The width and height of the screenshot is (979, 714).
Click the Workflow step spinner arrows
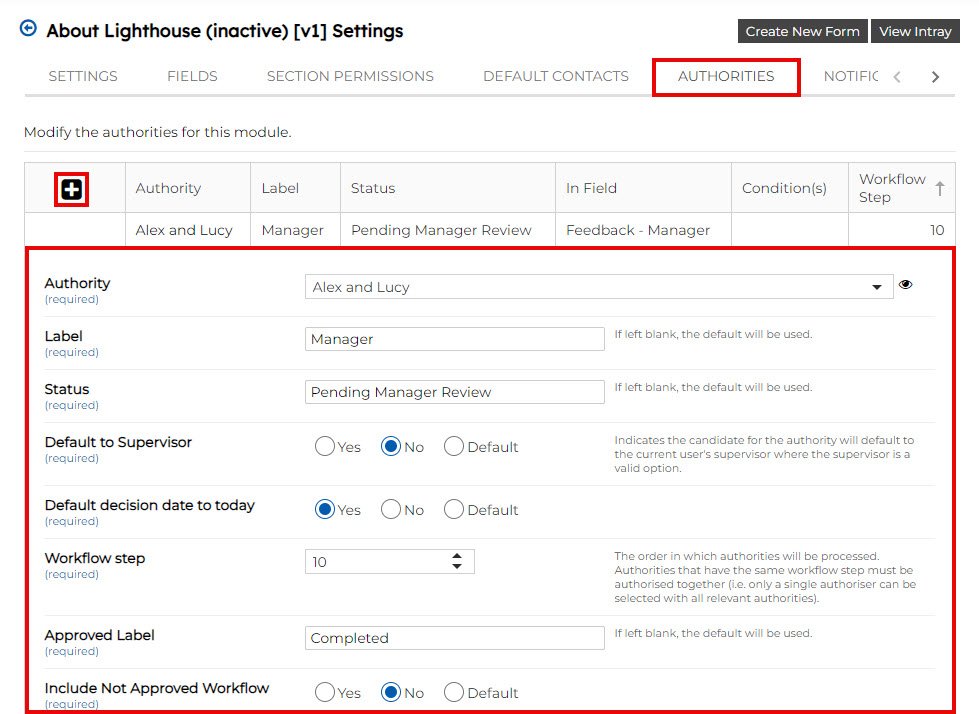(457, 562)
